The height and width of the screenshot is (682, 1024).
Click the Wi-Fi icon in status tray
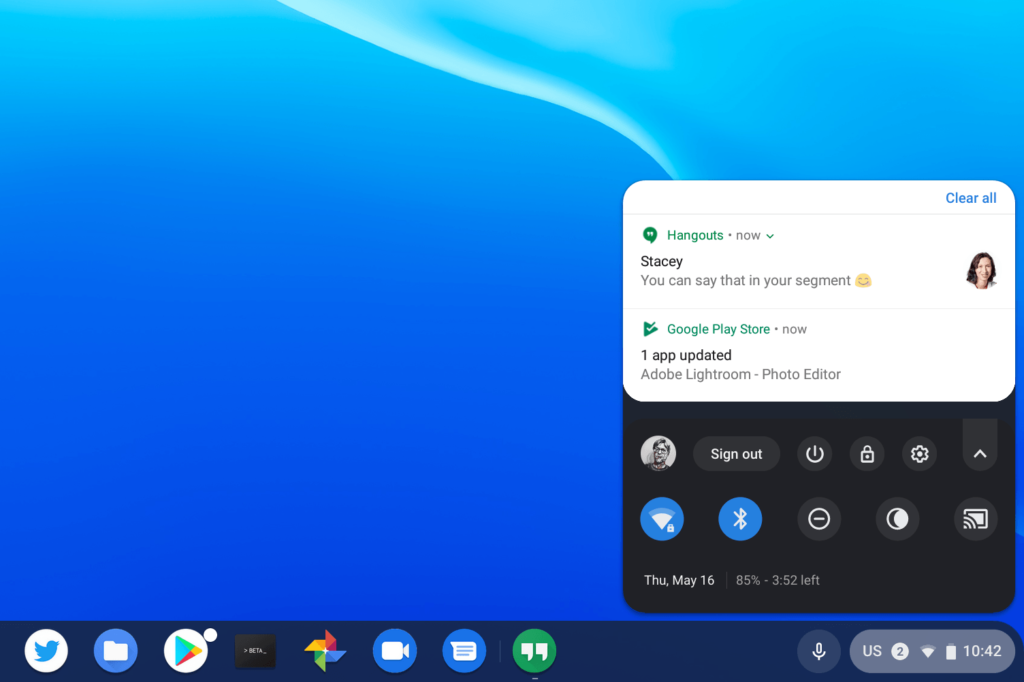click(x=927, y=651)
